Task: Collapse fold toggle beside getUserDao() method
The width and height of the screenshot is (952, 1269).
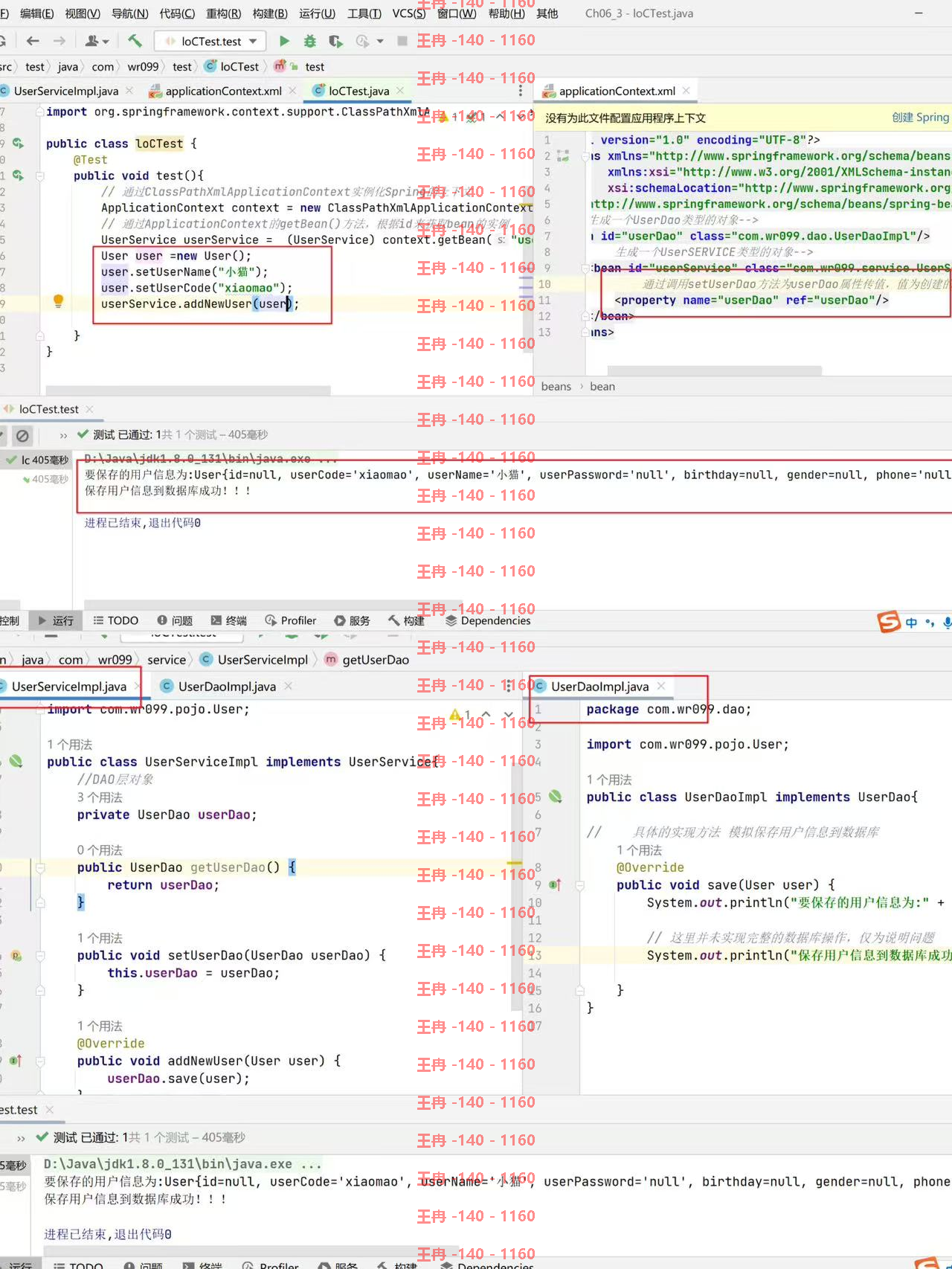Action: coord(40,867)
